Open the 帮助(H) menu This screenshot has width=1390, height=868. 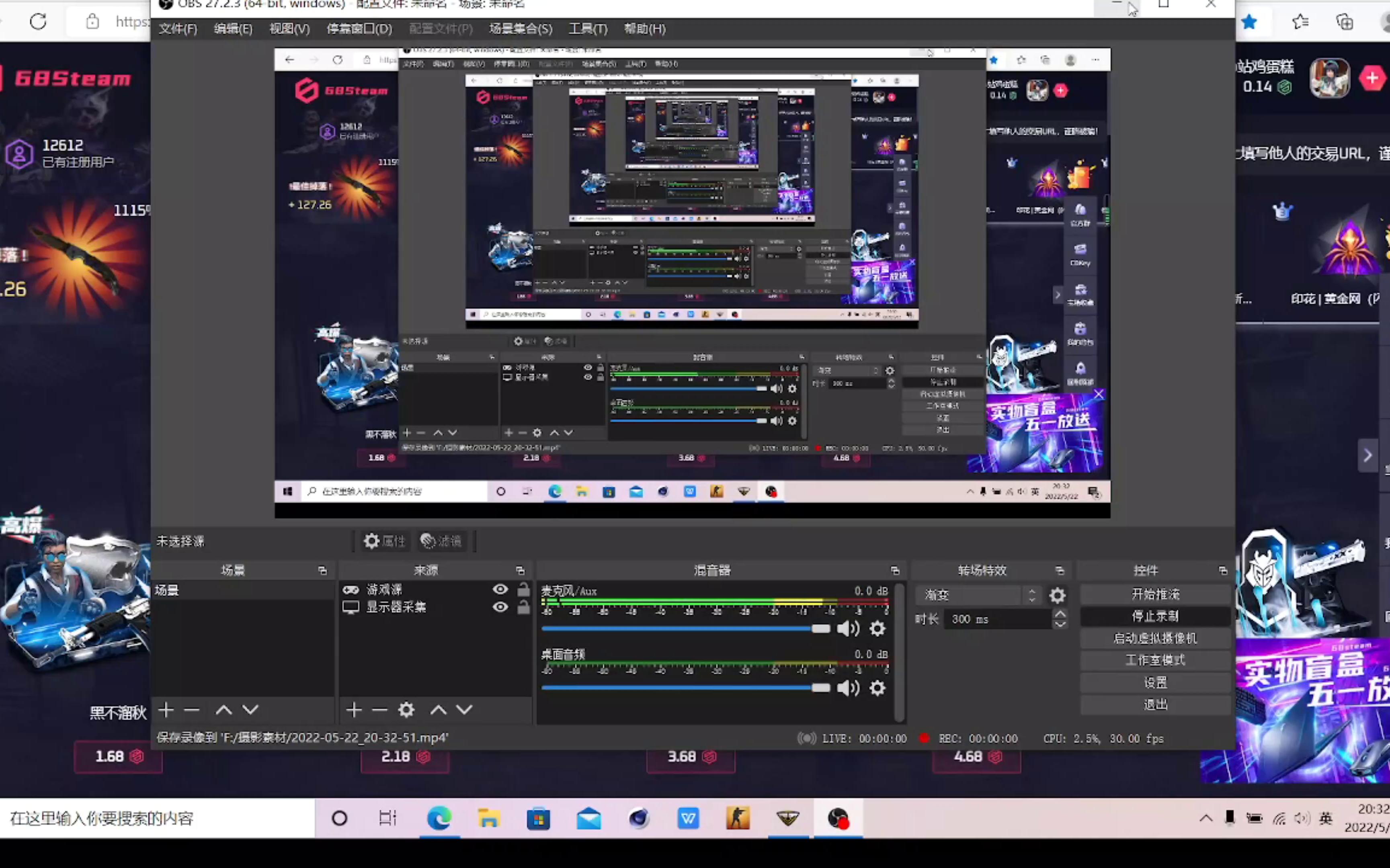(x=645, y=29)
